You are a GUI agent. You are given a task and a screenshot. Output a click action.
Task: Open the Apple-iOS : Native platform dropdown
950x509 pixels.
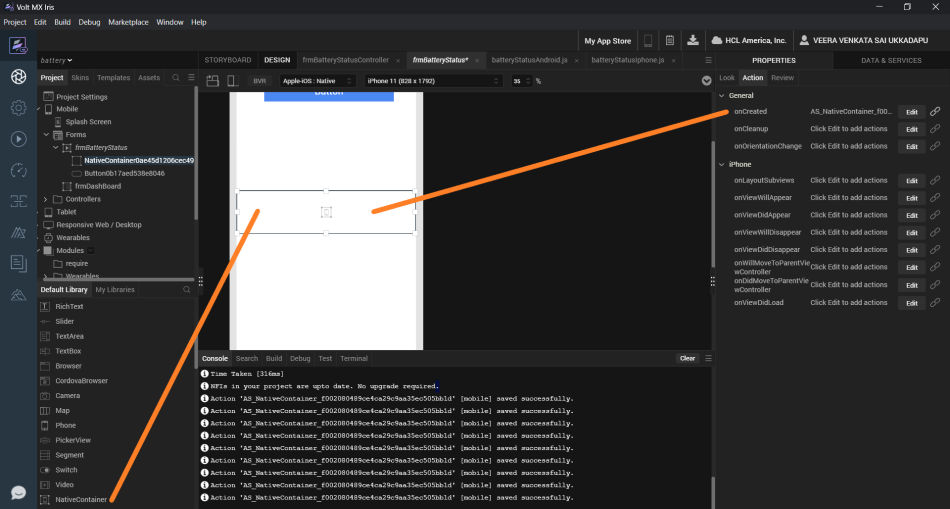pyautogui.click(x=317, y=81)
